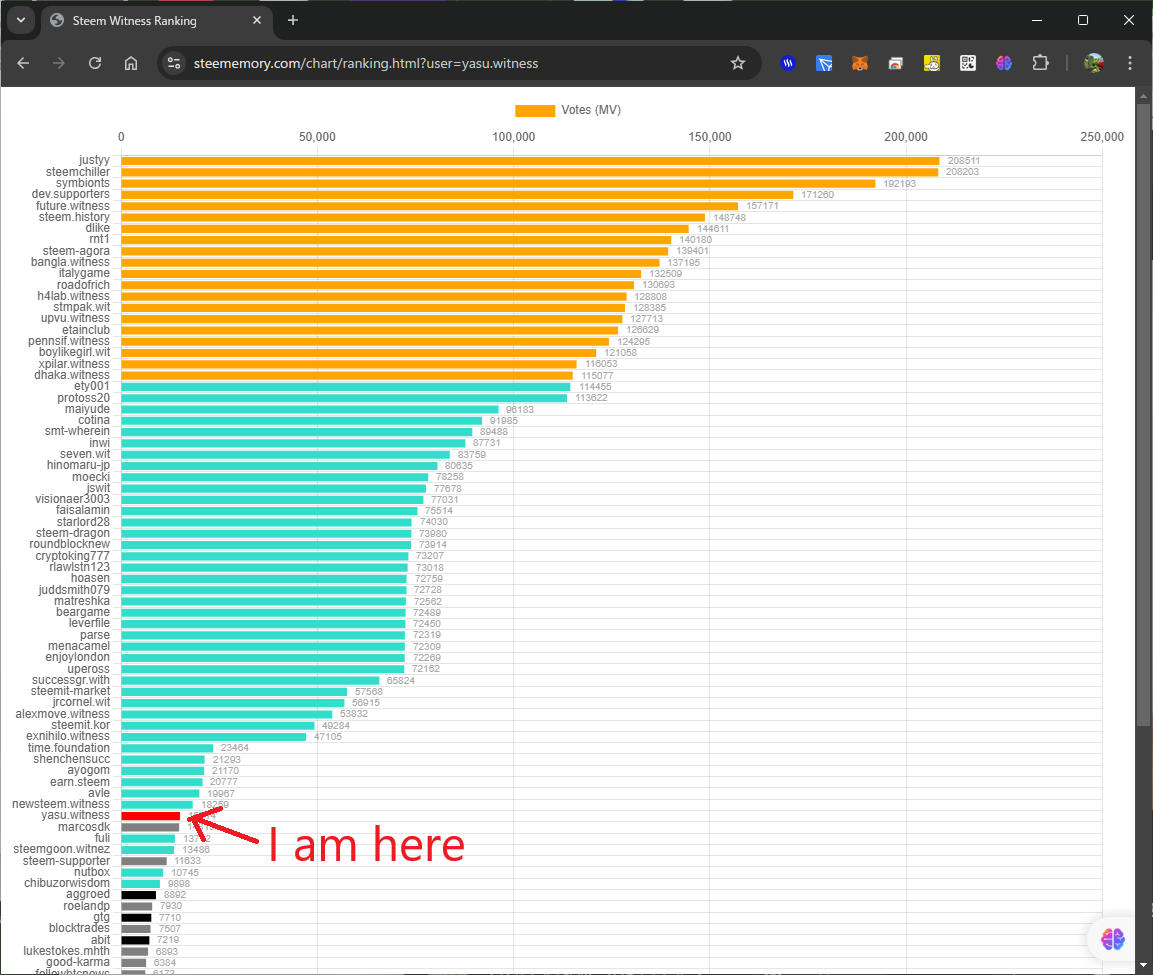1153x975 pixels.
Task: Click the black aggroed bar
Action: [x=138, y=895]
